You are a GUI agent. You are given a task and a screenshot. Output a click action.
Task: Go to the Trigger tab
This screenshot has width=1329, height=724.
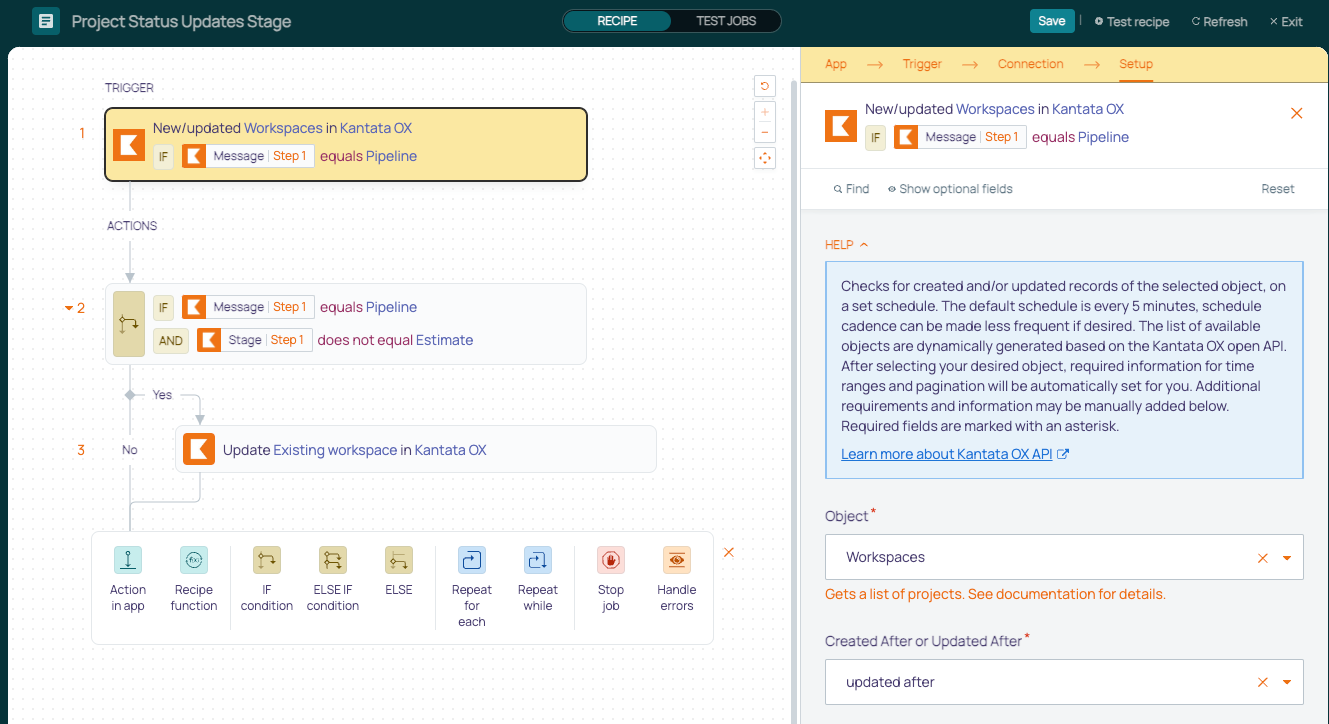click(922, 64)
